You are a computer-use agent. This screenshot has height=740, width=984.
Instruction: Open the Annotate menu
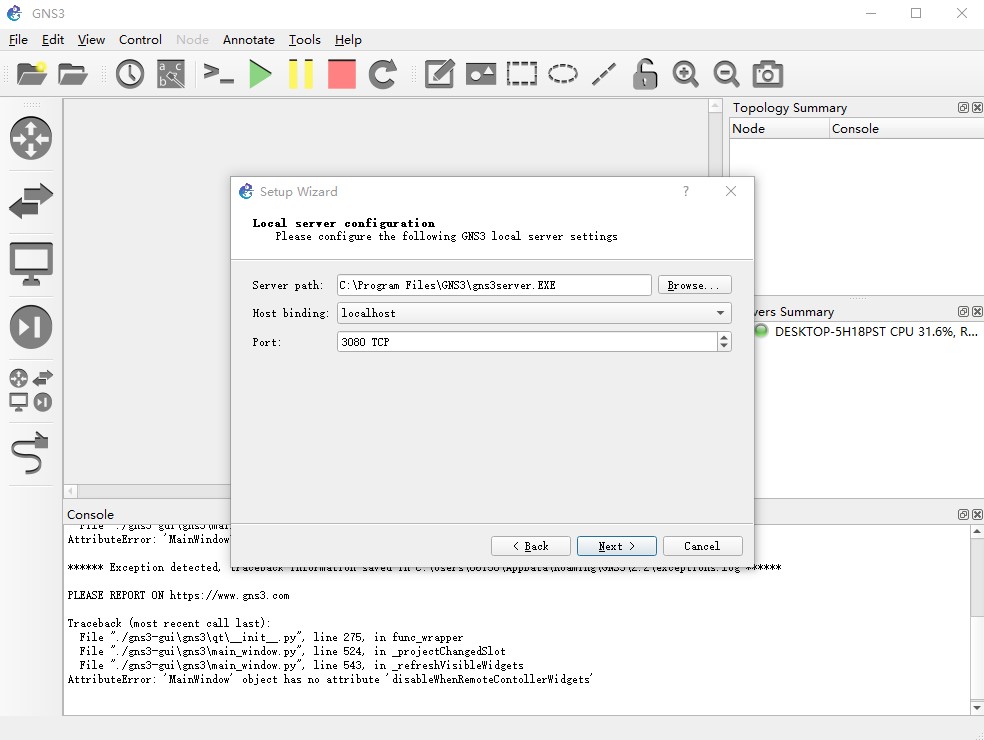tap(249, 40)
